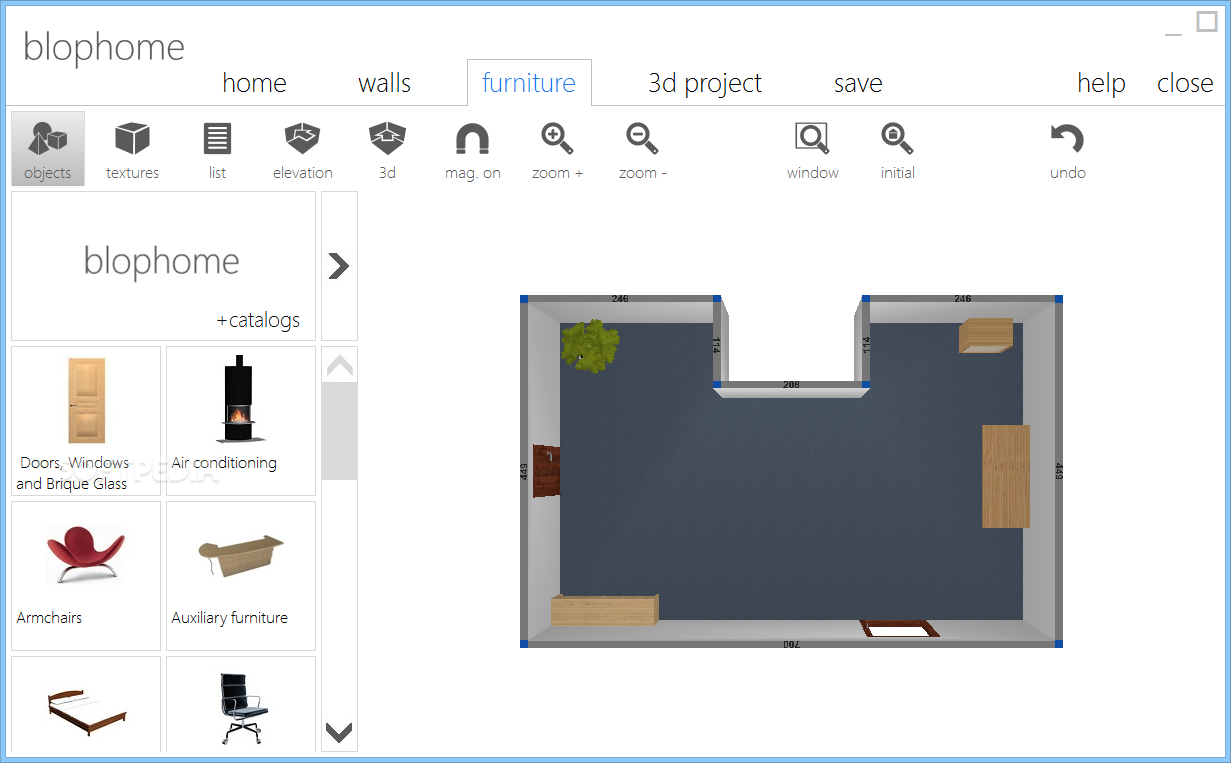Open the bed category thumbnail
The width and height of the screenshot is (1231, 763).
coord(86,704)
